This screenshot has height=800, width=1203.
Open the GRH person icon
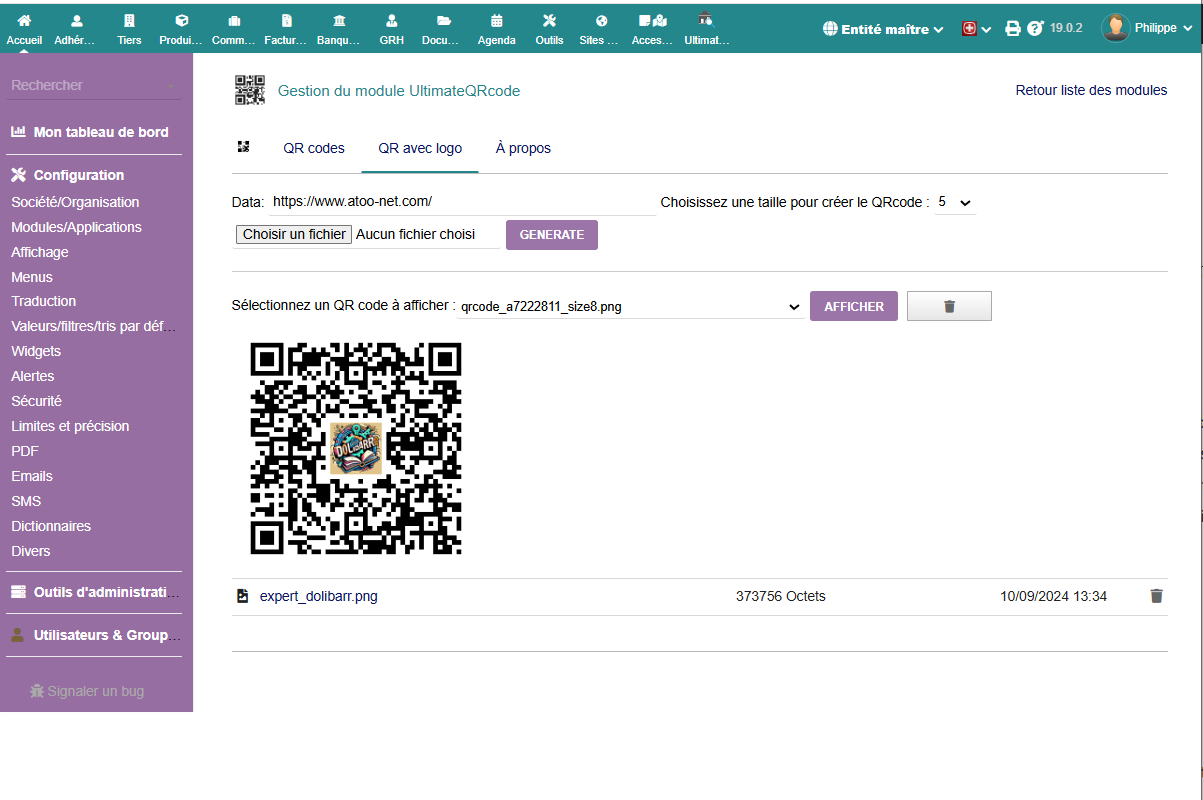click(x=392, y=20)
